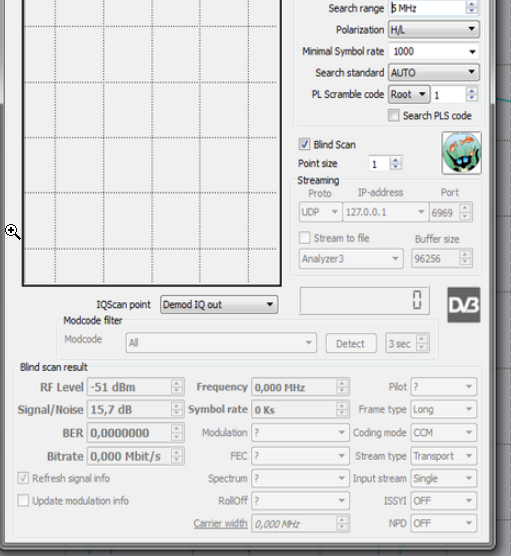Image resolution: width=511 pixels, height=556 pixels.
Task: Open the Coding mode CCM dropdown
Action: 444,433
